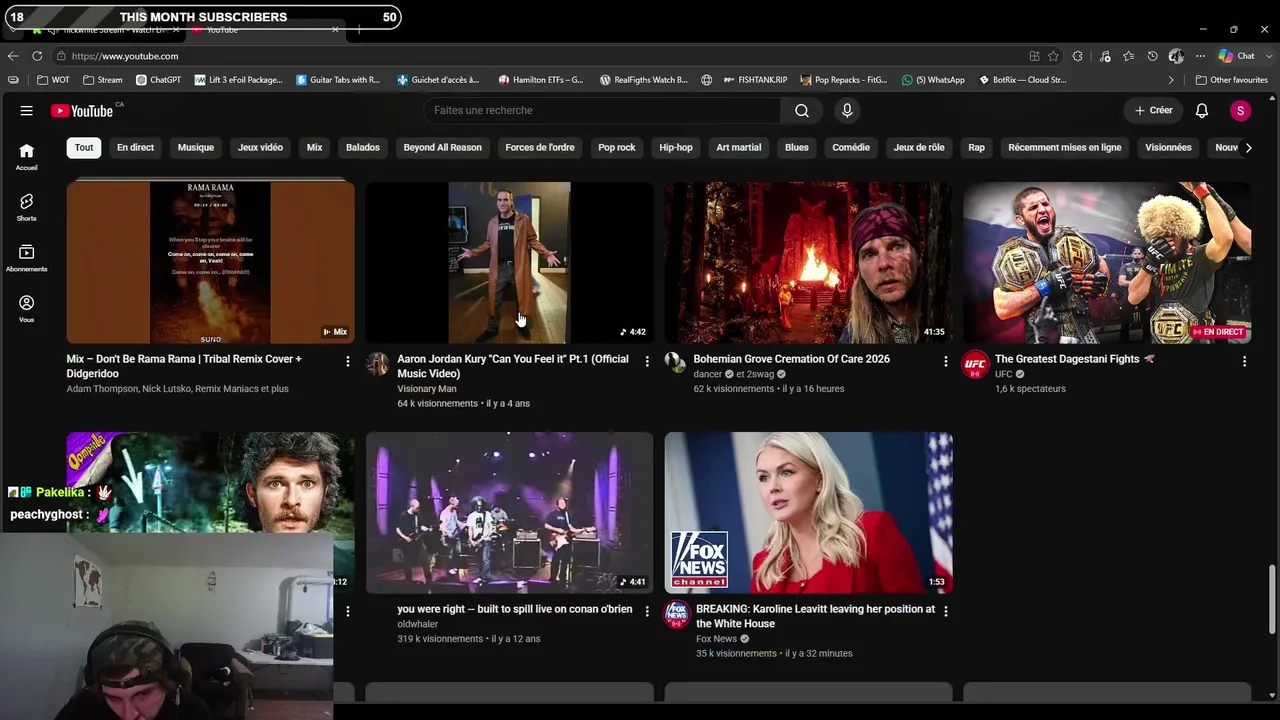The width and height of the screenshot is (1280, 720).
Task: Open the Rama Rama mix thumbnail
Action: (x=210, y=263)
